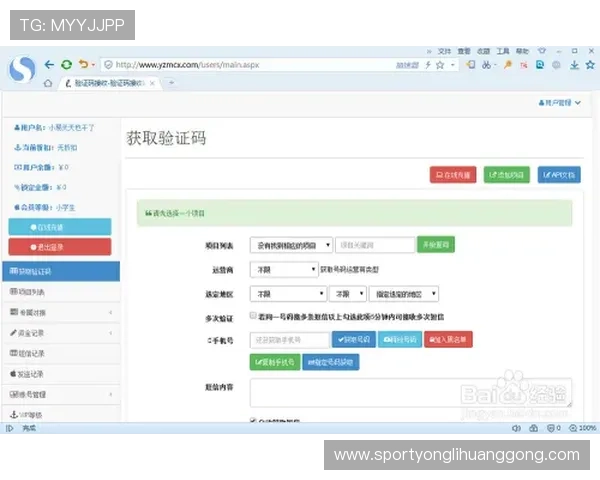Expand the 专属对接 sidebar item

[x=61, y=312]
